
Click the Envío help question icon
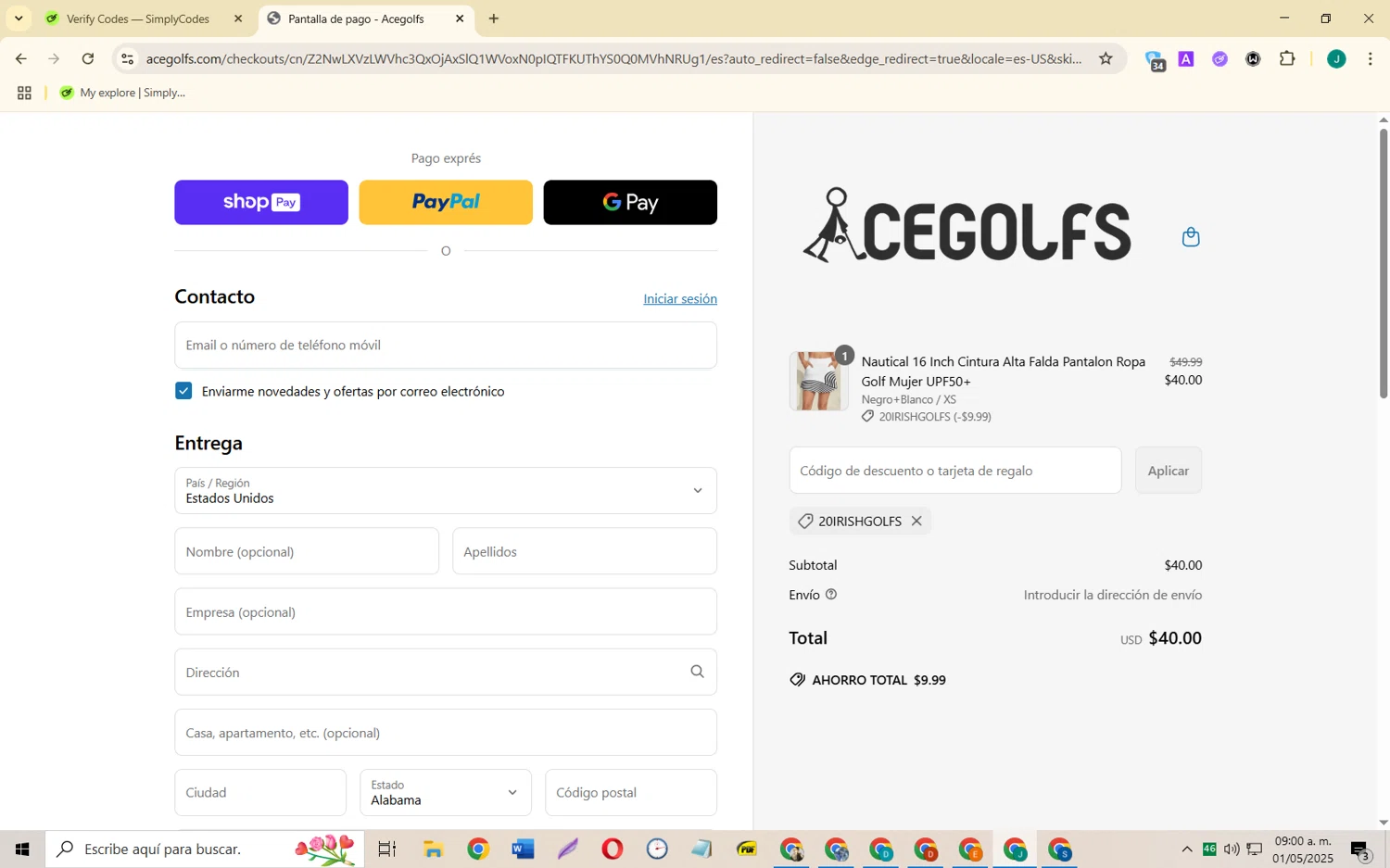831,594
